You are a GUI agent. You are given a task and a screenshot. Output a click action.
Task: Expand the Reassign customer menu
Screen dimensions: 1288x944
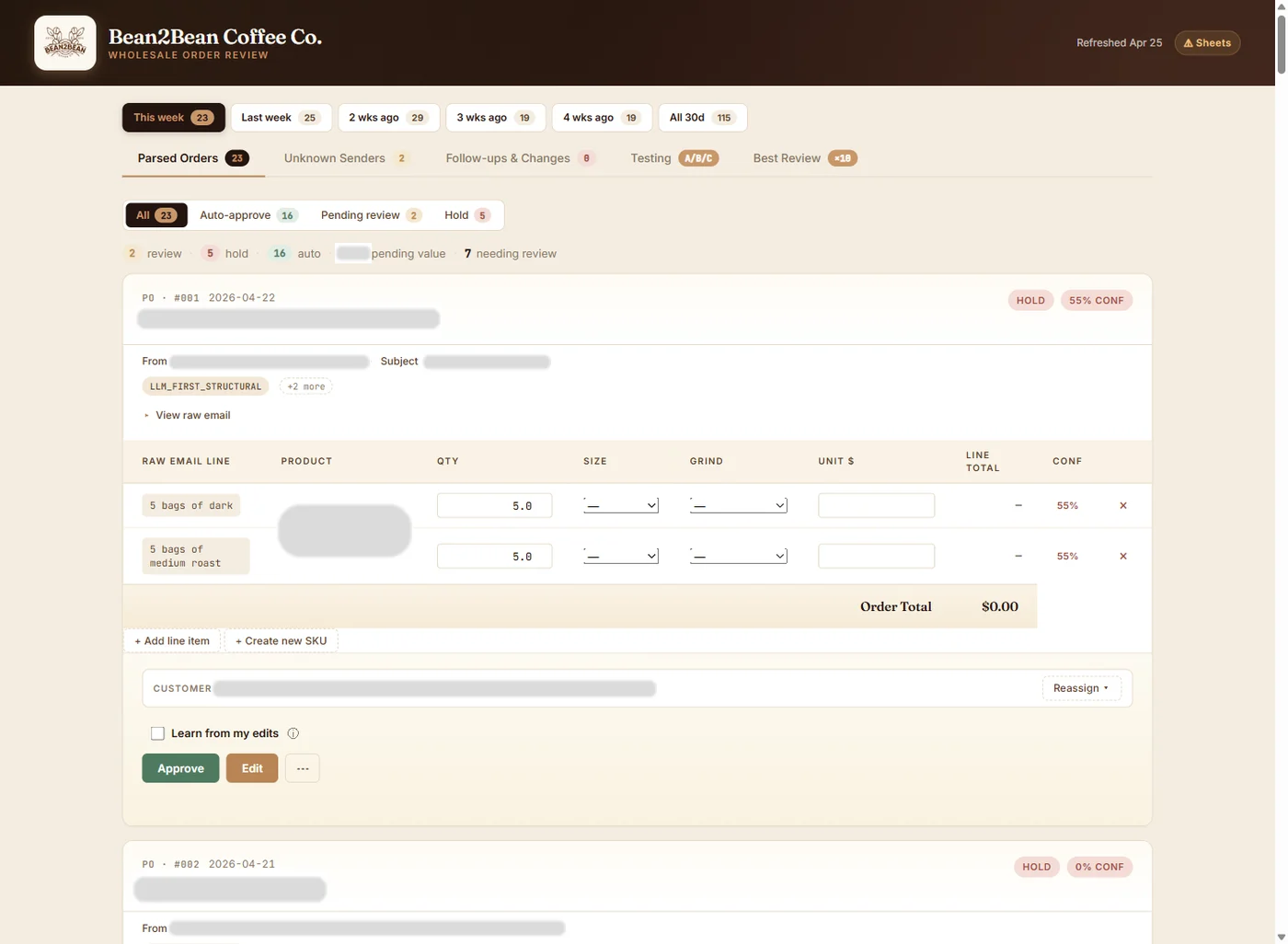[x=1081, y=688]
